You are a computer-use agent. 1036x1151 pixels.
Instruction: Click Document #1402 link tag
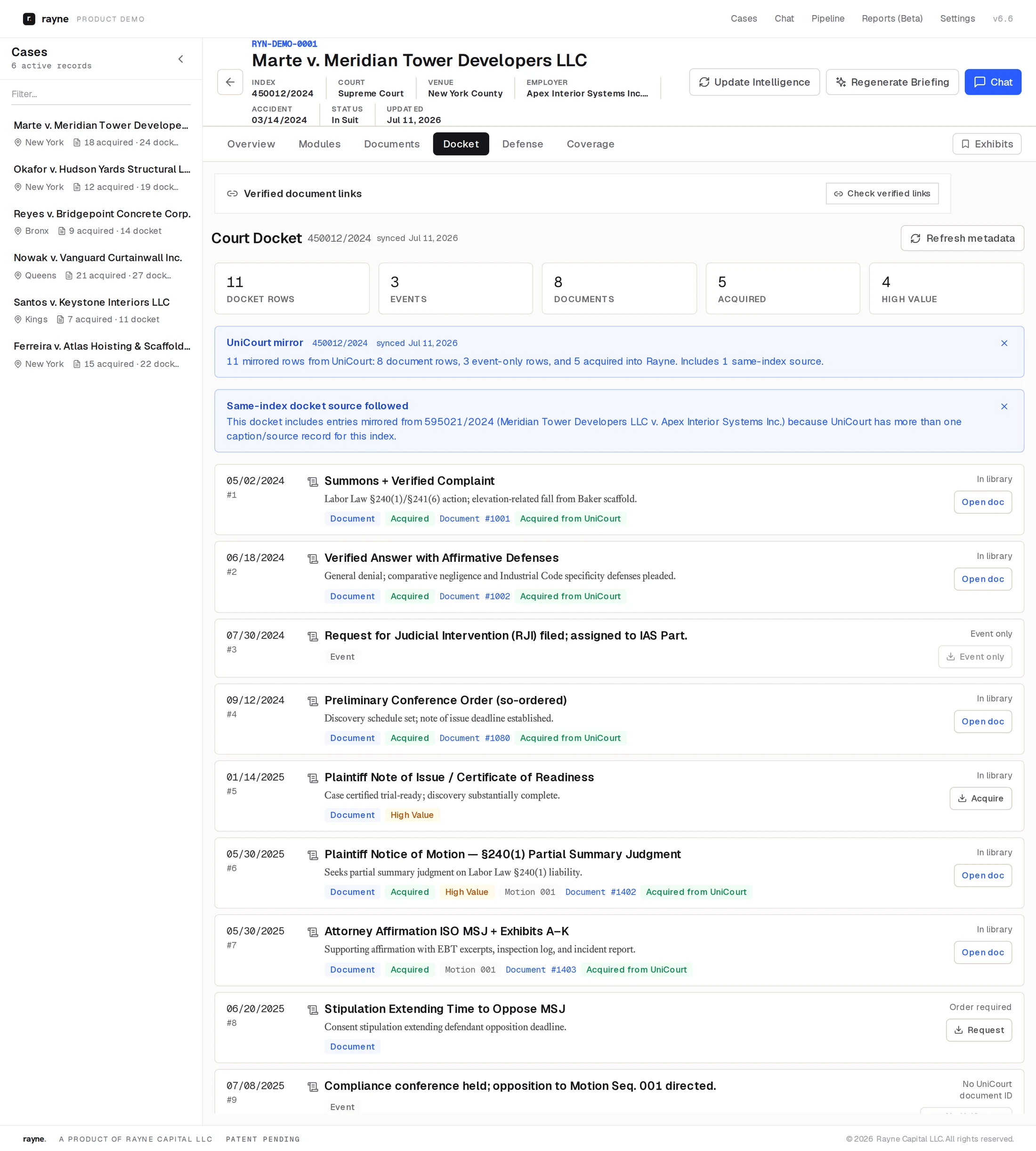click(x=600, y=892)
